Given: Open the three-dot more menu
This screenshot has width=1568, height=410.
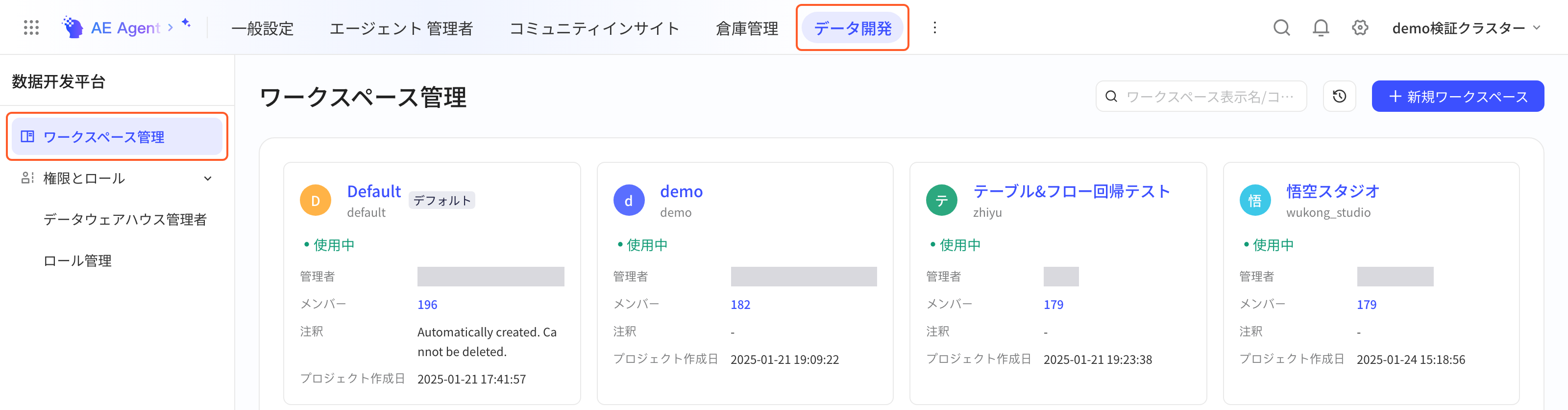Looking at the screenshot, I should [934, 27].
